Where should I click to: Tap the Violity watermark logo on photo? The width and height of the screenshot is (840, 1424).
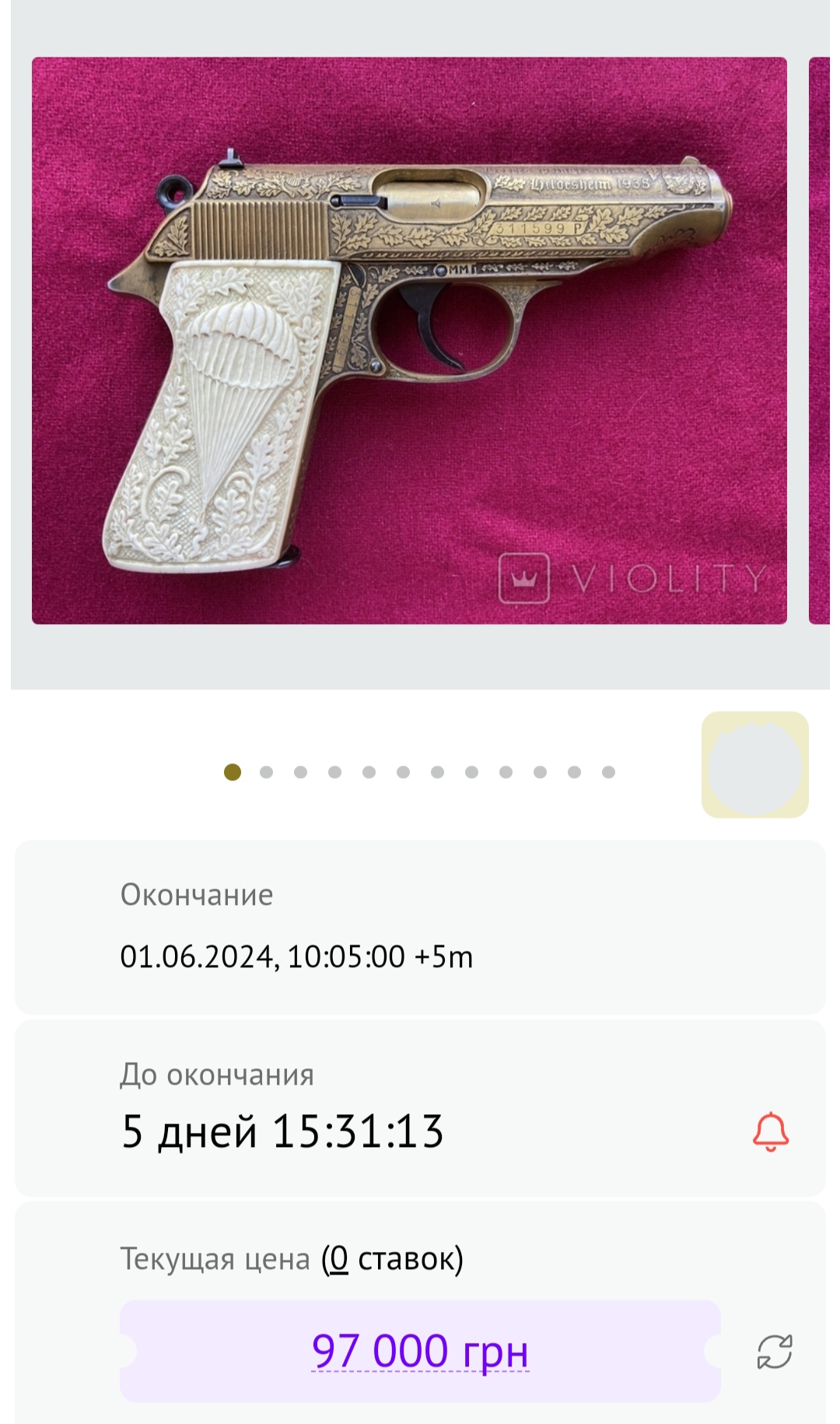(632, 578)
